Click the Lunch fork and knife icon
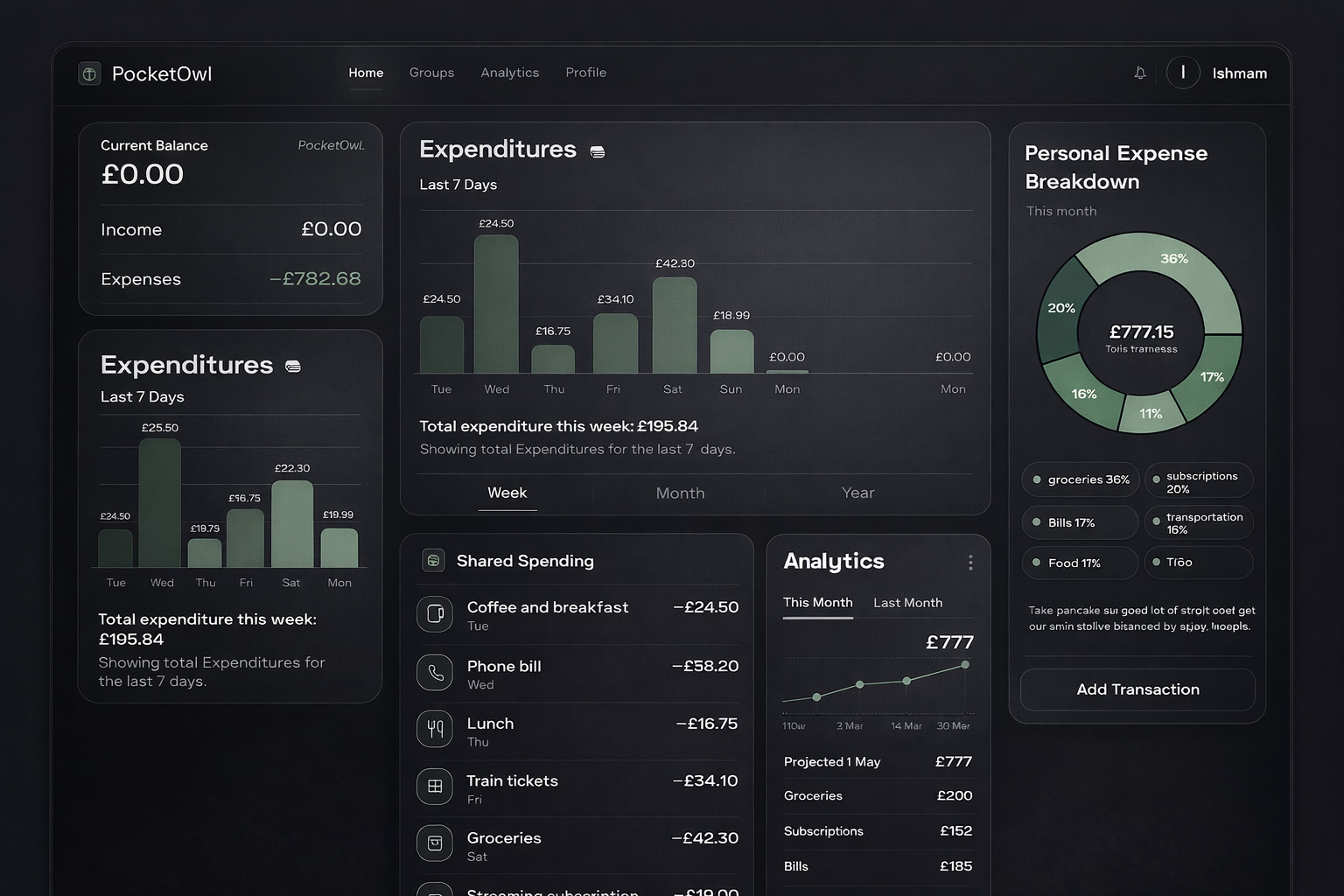 435,729
